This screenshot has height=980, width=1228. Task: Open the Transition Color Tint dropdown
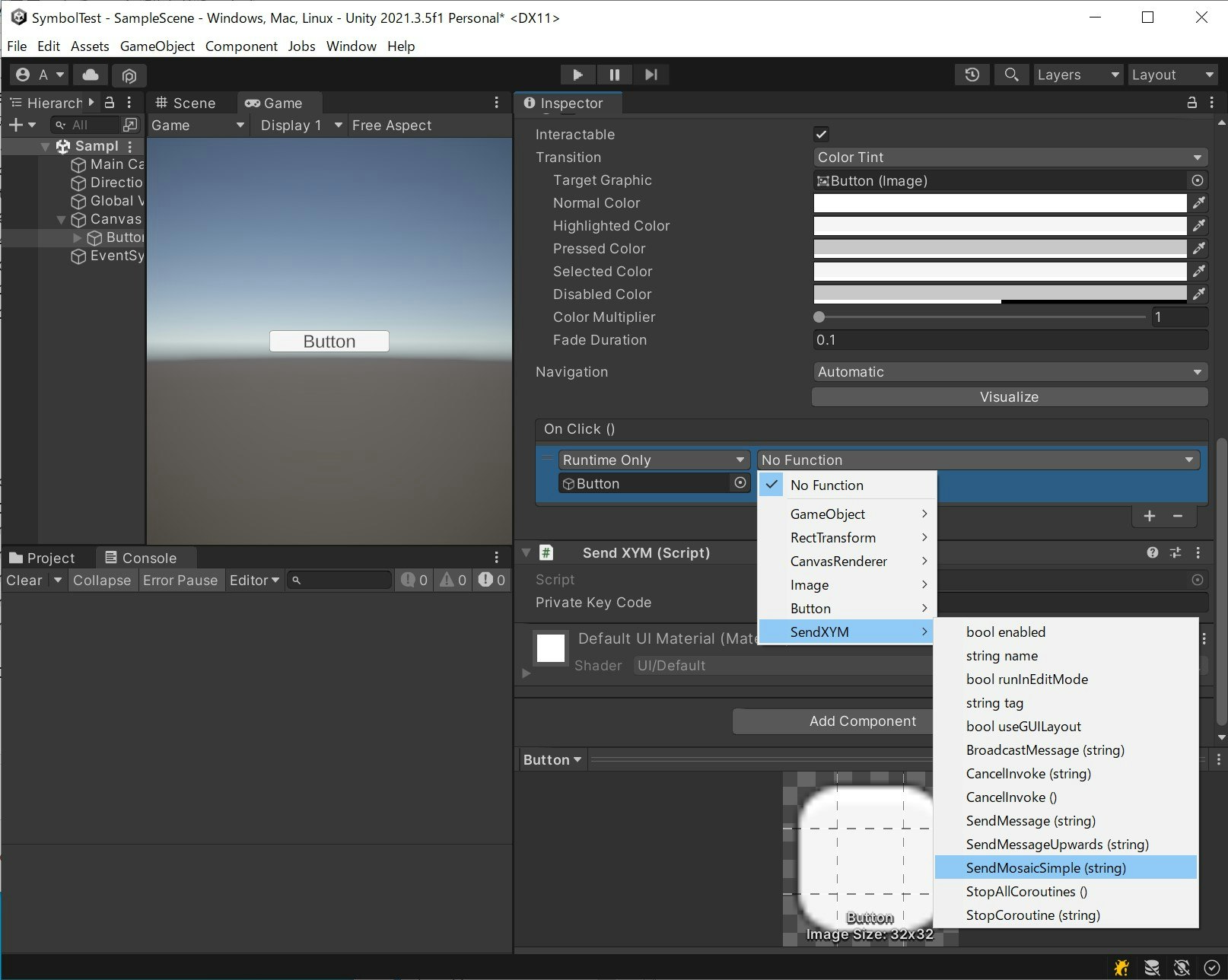[1009, 157]
